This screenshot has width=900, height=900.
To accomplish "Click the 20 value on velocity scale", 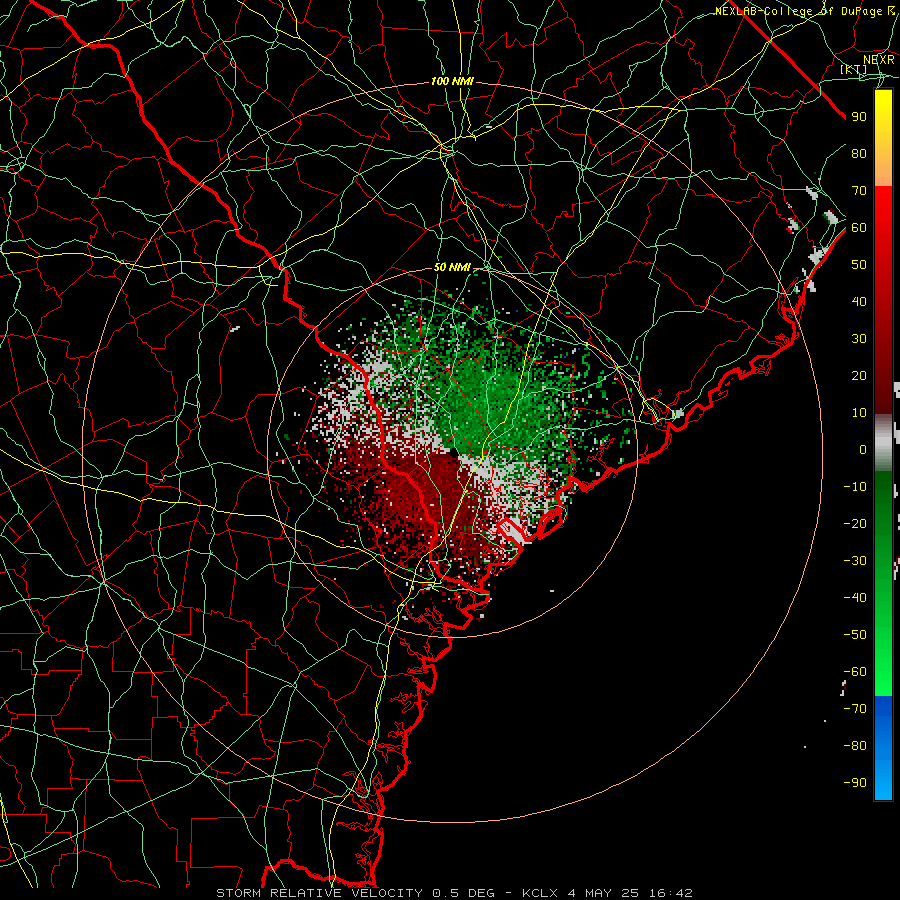I will (859, 375).
